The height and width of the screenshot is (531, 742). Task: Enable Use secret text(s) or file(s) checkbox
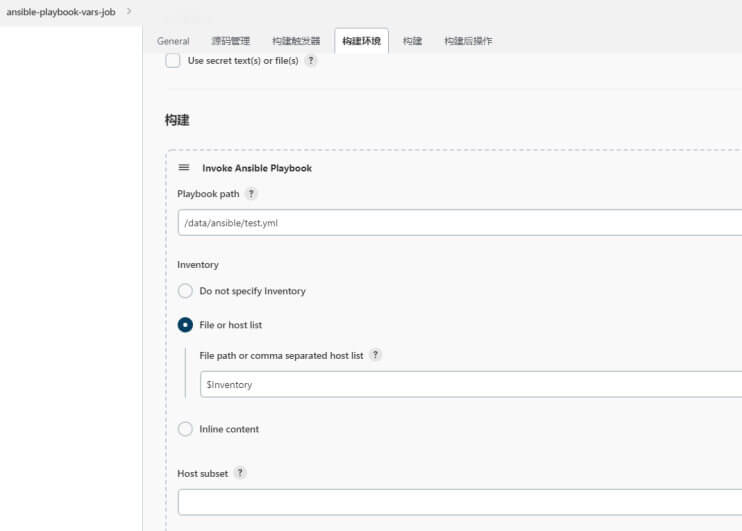click(x=173, y=61)
